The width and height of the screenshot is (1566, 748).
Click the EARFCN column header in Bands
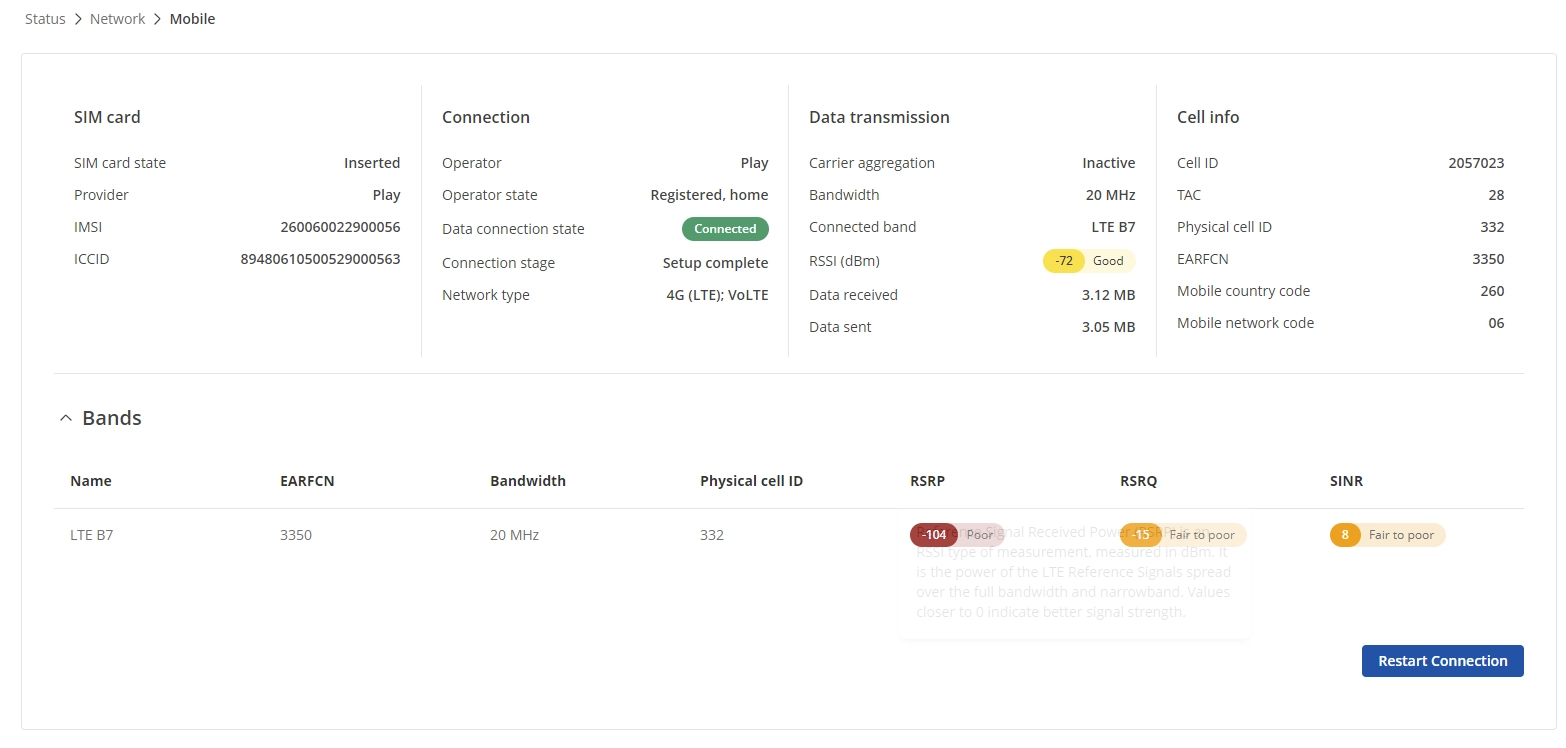(307, 481)
